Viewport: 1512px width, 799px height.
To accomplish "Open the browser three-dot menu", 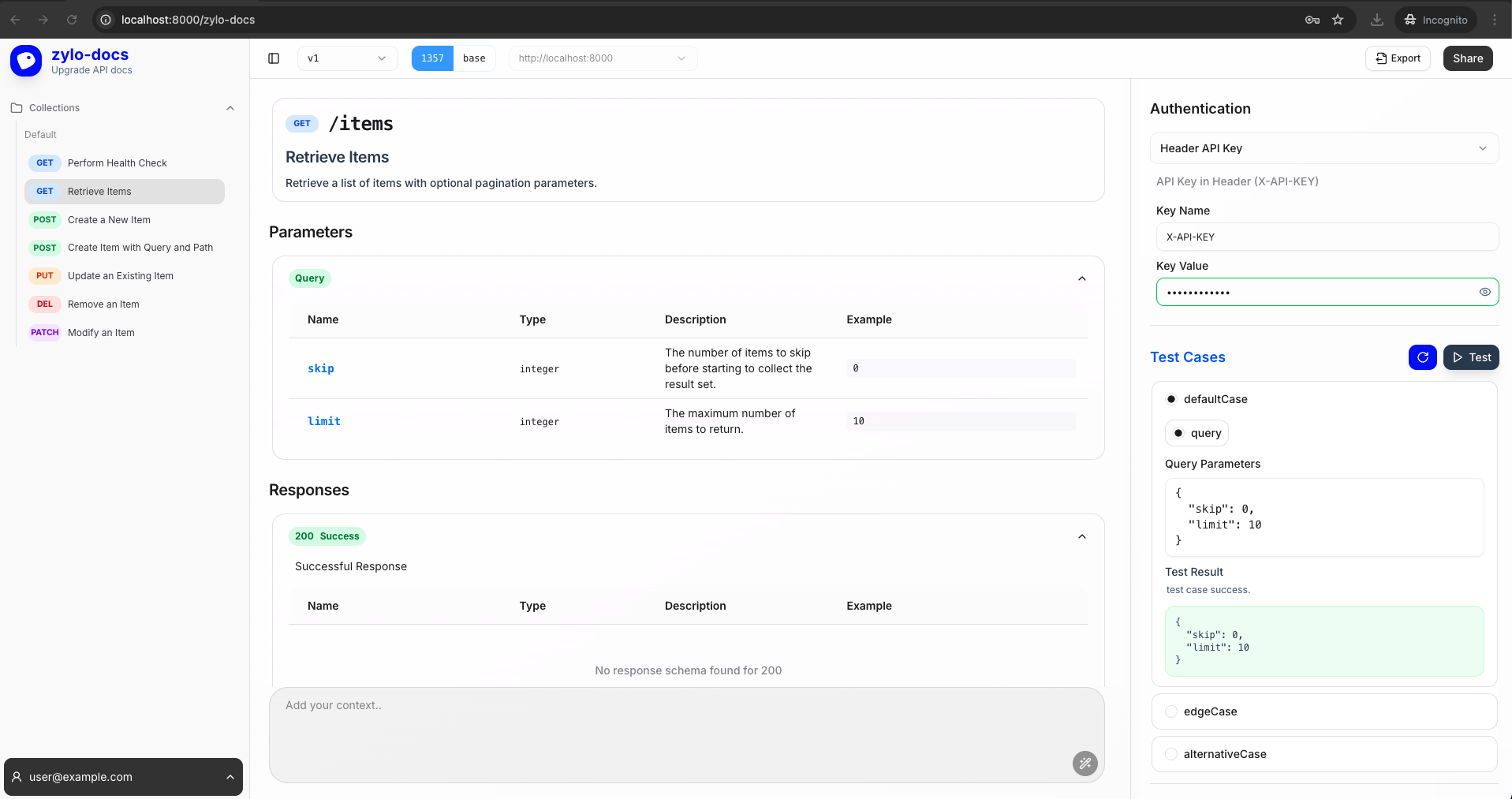I will 1495,20.
